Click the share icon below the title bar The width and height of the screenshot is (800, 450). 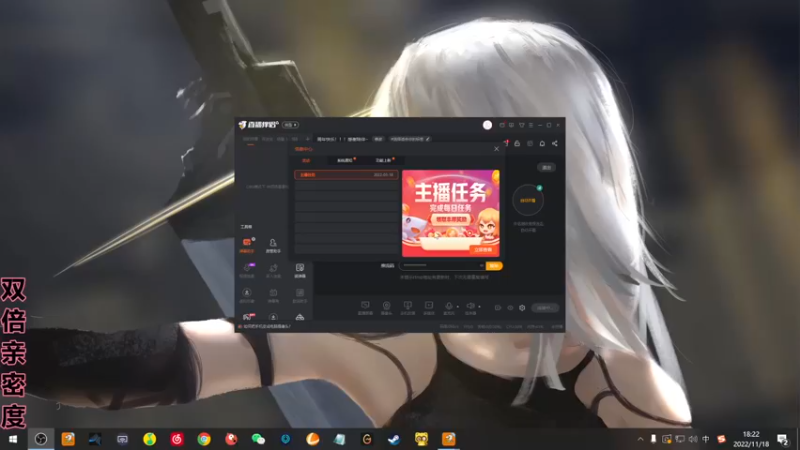(x=555, y=144)
